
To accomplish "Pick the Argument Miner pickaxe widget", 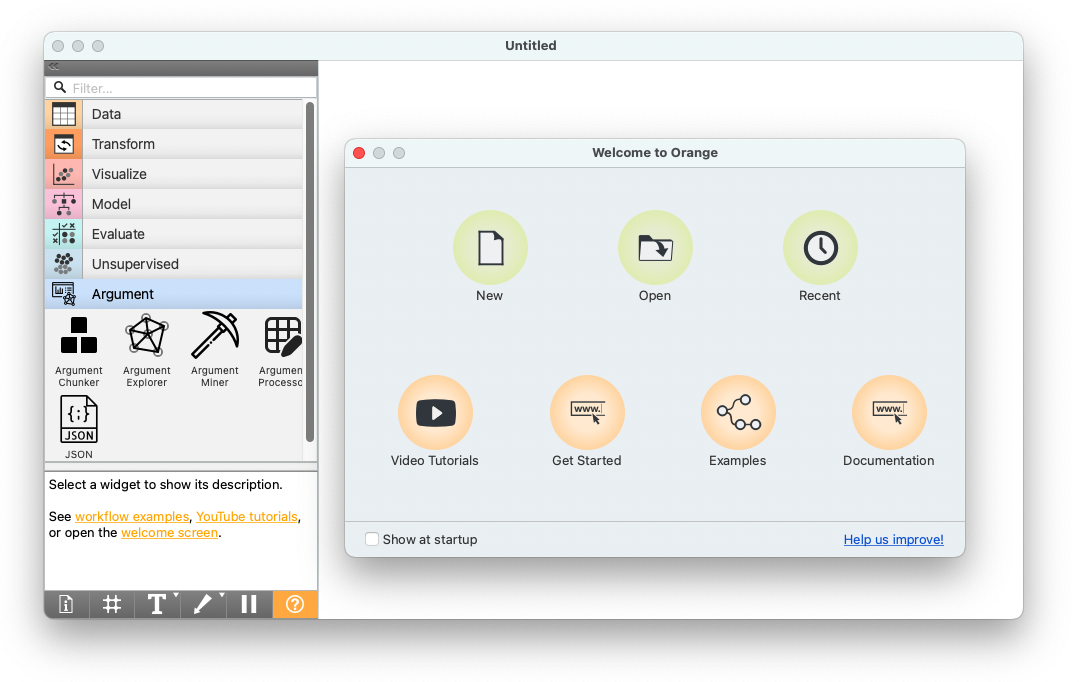I will point(215,351).
